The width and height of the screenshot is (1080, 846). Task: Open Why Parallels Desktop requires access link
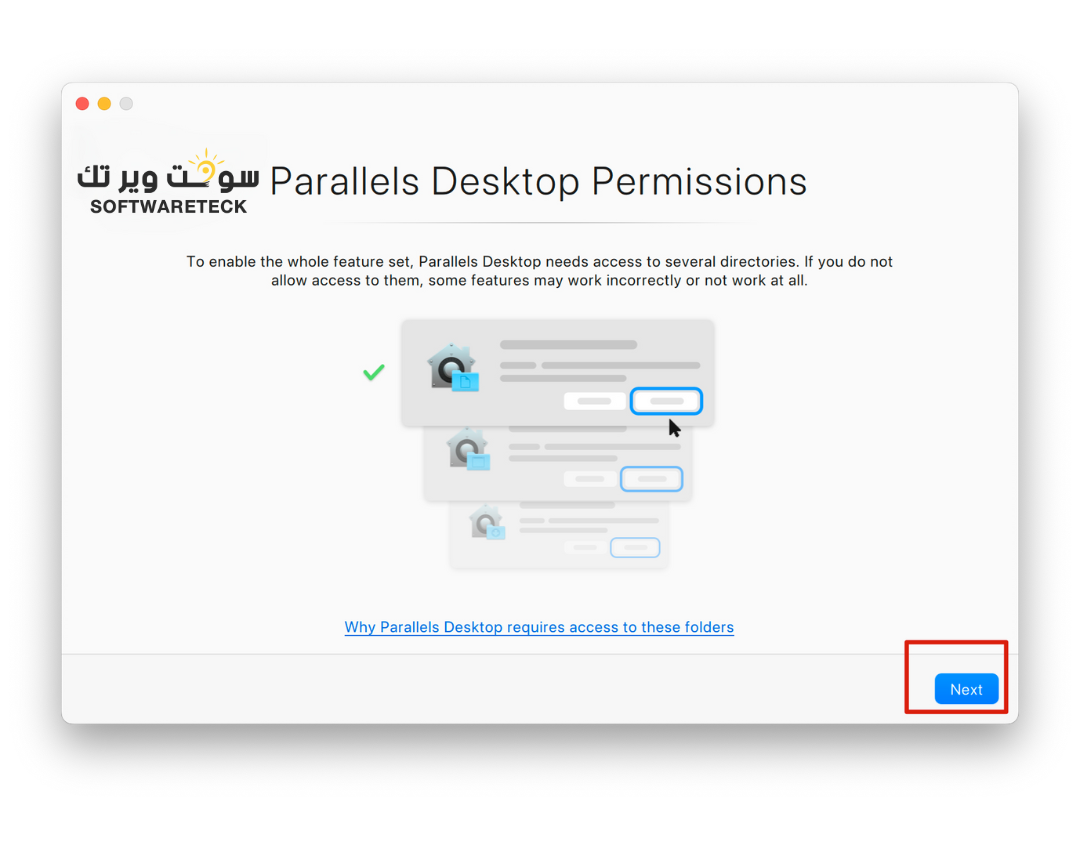pos(539,627)
